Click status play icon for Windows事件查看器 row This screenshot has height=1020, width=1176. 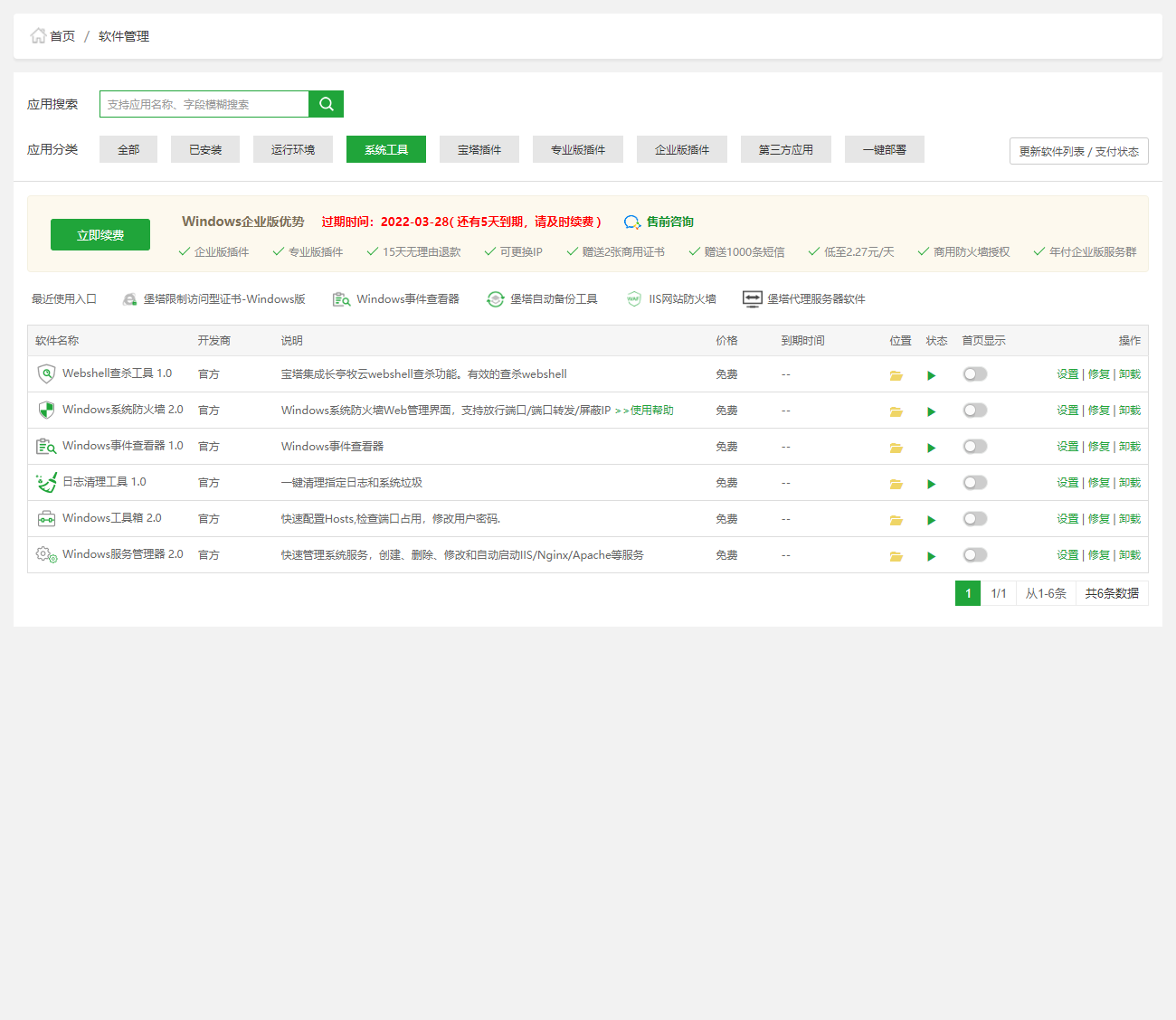(x=931, y=448)
